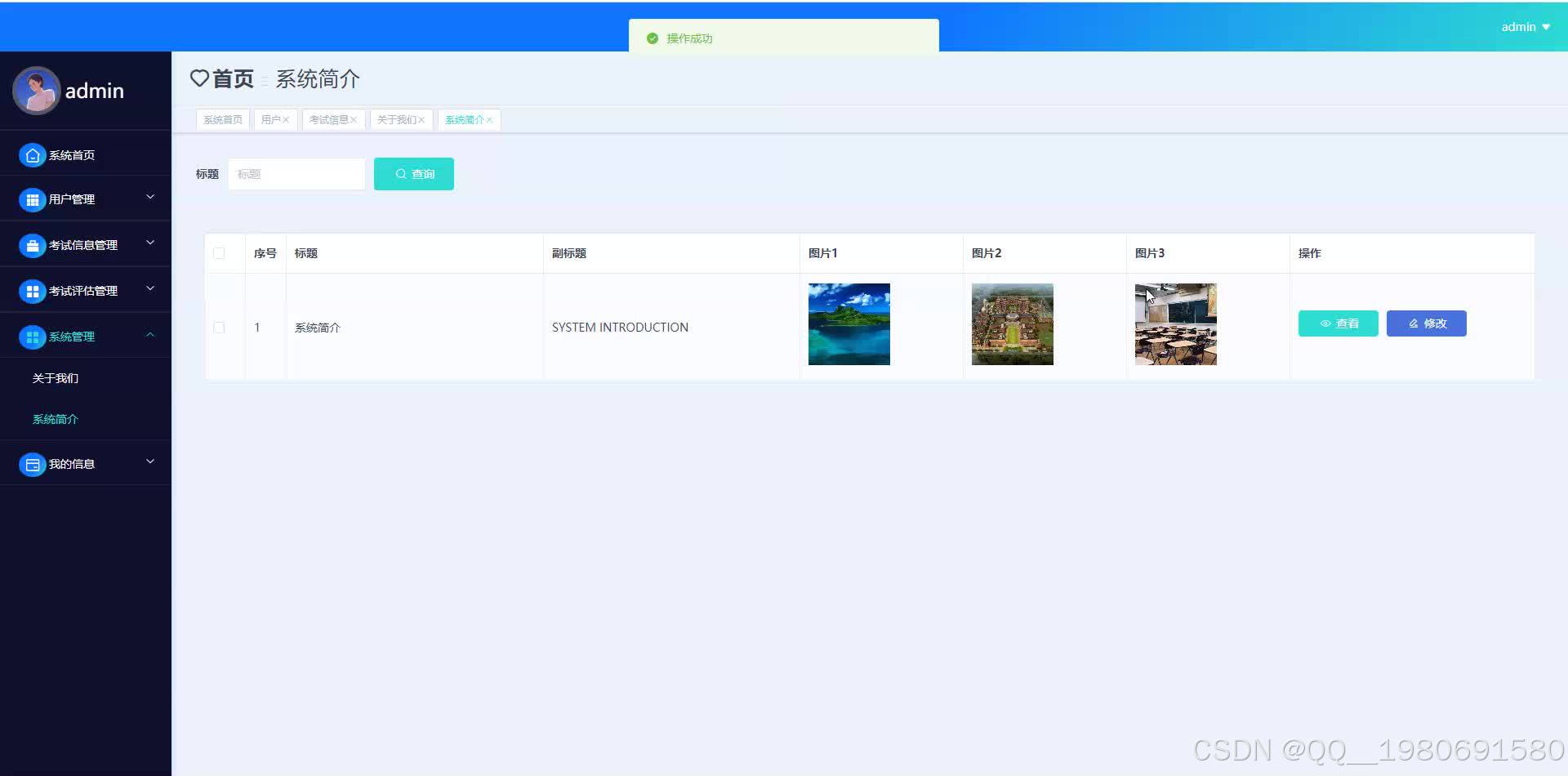
Task: Collapse the 系统管理 menu section
Action: click(149, 335)
